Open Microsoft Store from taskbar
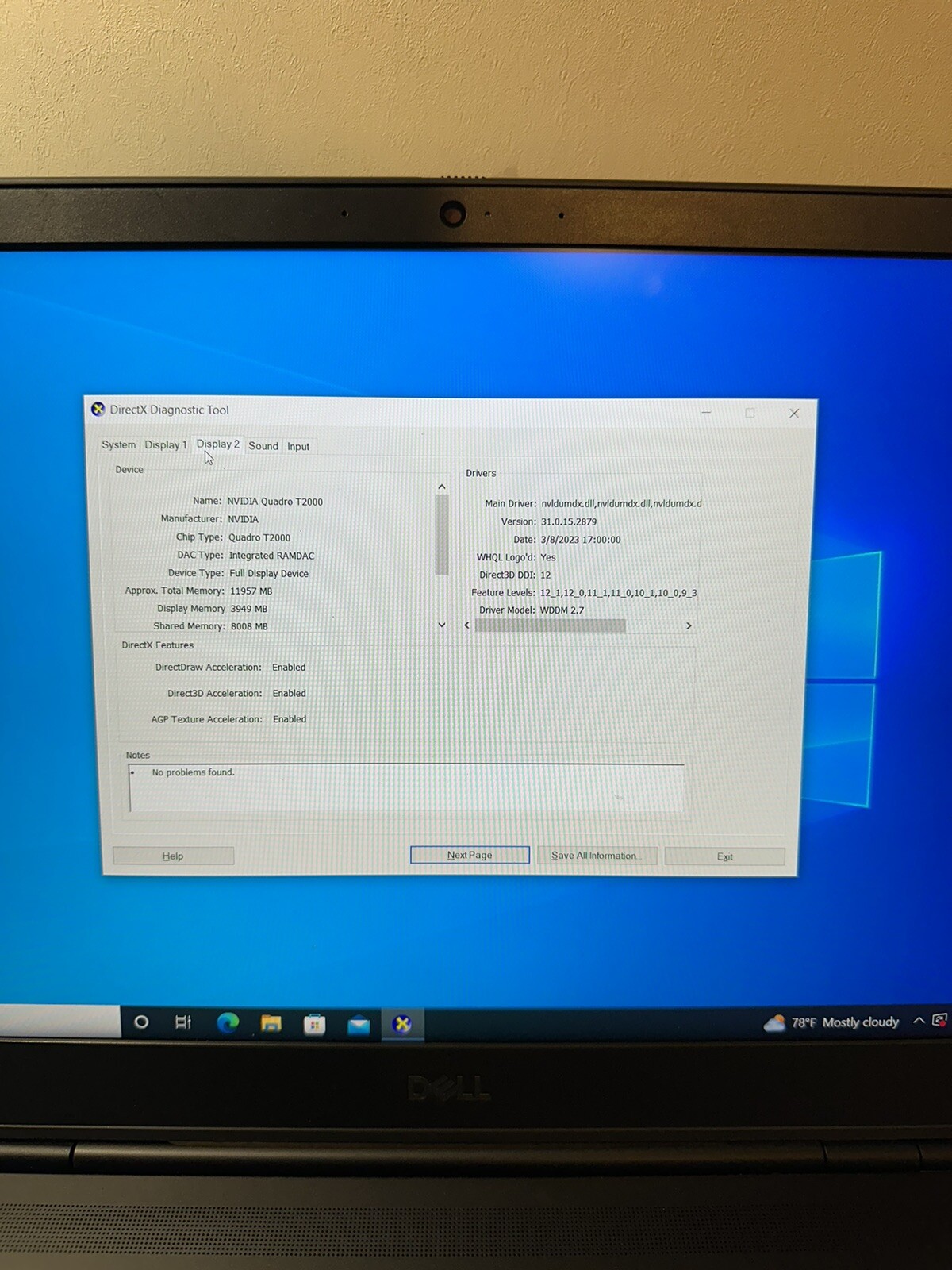952x1270 pixels. [x=315, y=1025]
